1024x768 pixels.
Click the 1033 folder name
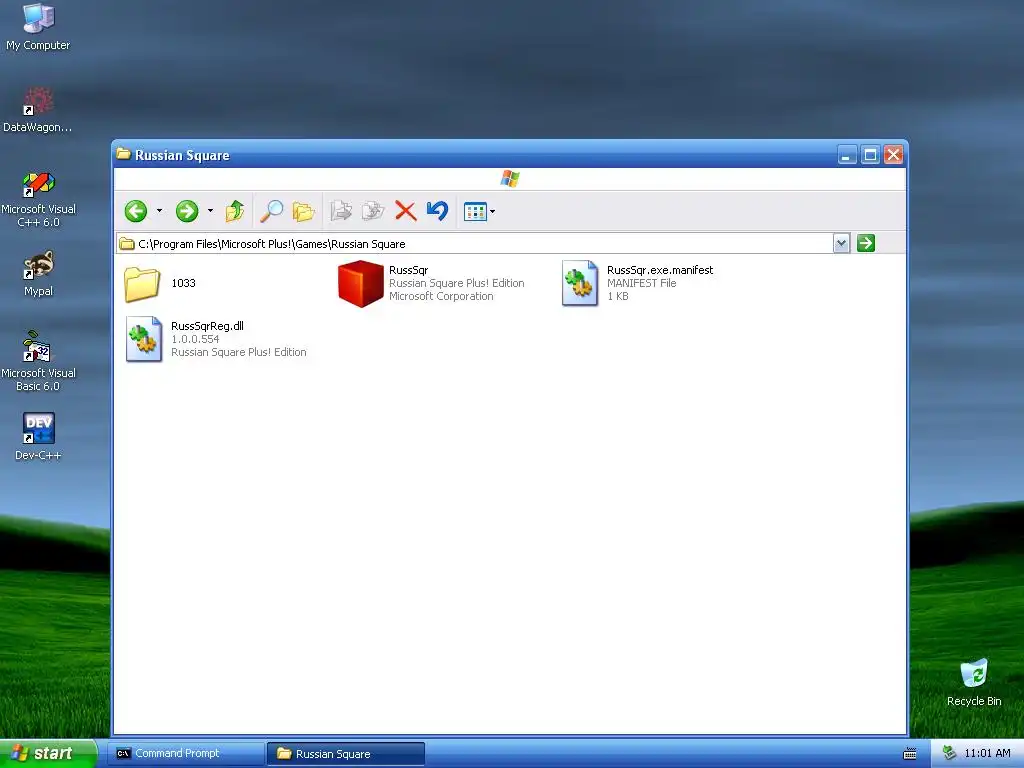tap(184, 283)
